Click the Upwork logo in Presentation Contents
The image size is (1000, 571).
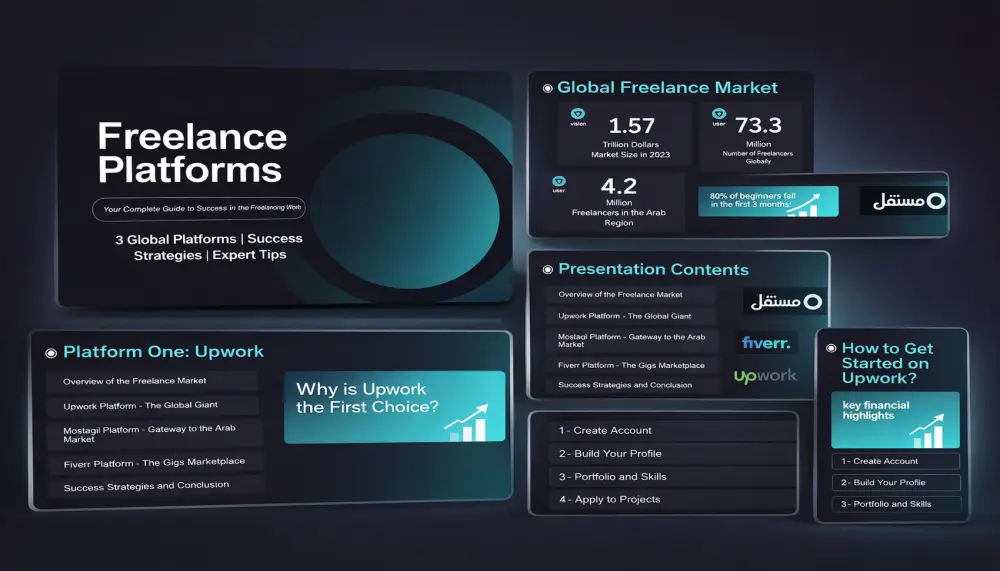[765, 376]
